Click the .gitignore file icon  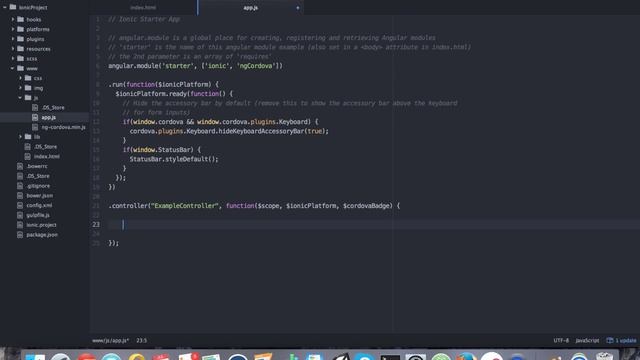pos(20,186)
